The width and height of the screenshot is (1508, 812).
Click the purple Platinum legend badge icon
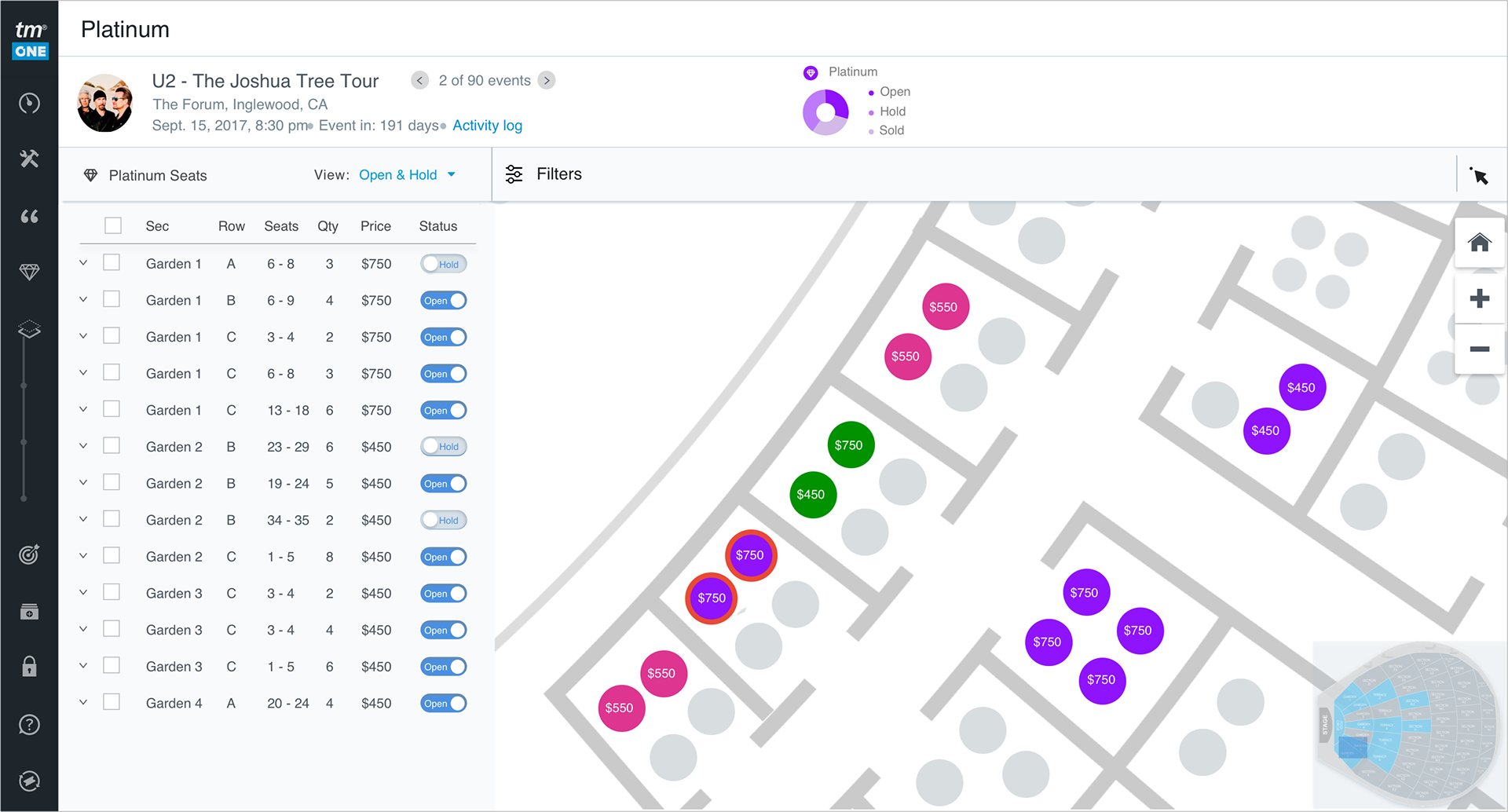[811, 72]
